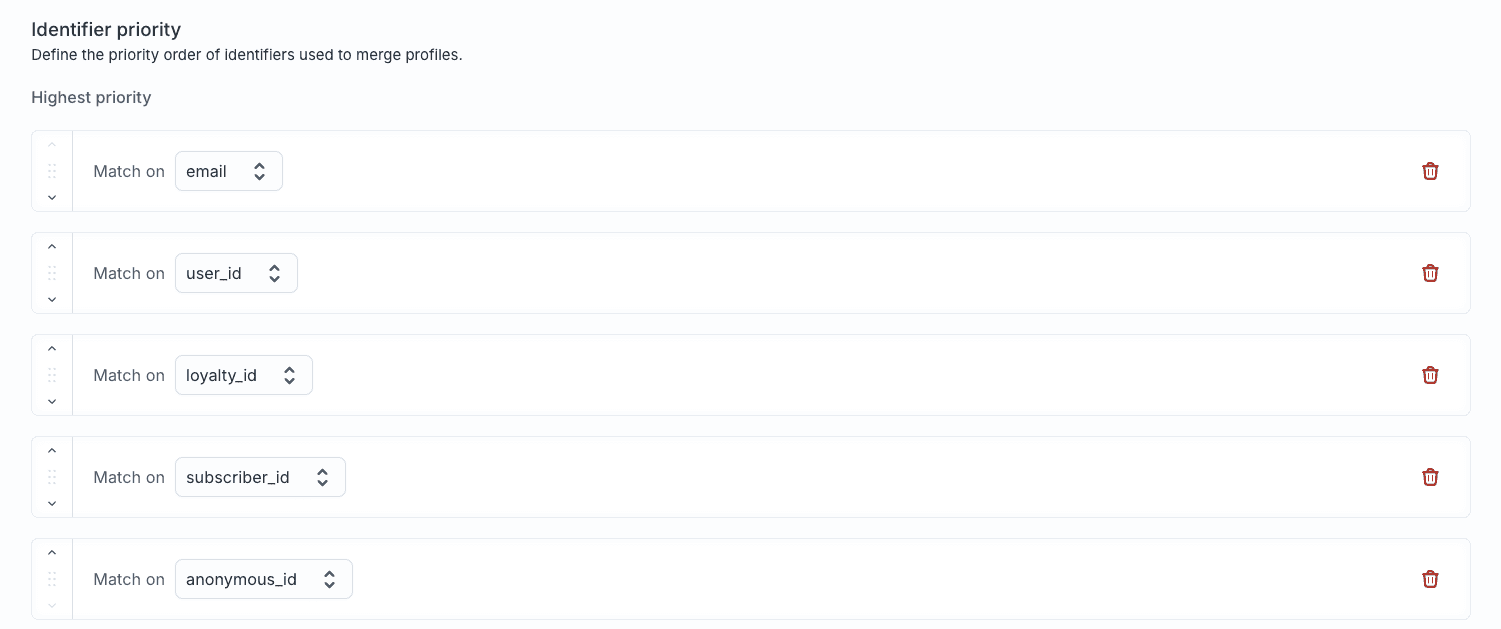Delete the email identifier row
1501x629 pixels.
pos(1430,171)
